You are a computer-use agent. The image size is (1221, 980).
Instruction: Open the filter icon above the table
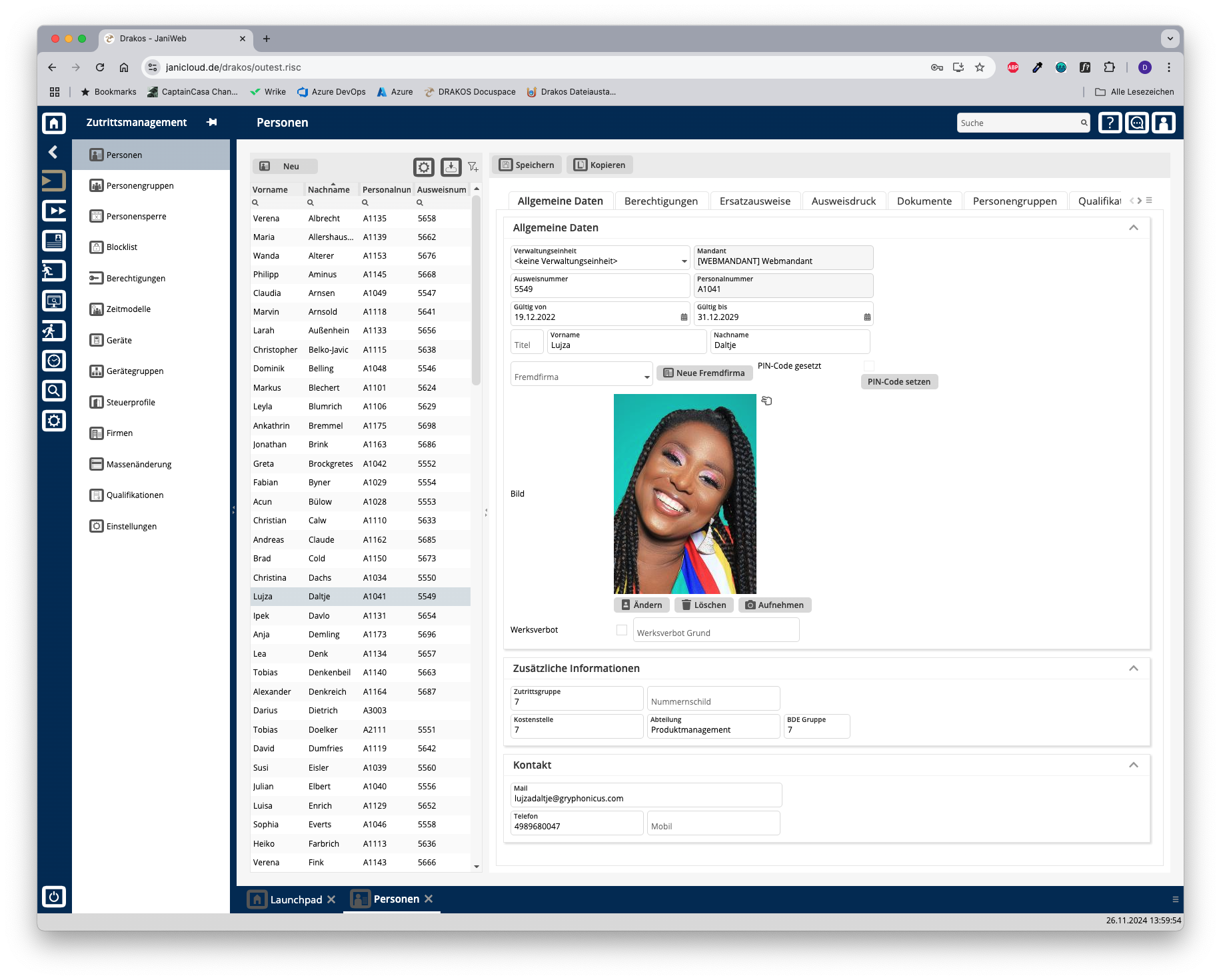pos(473,167)
